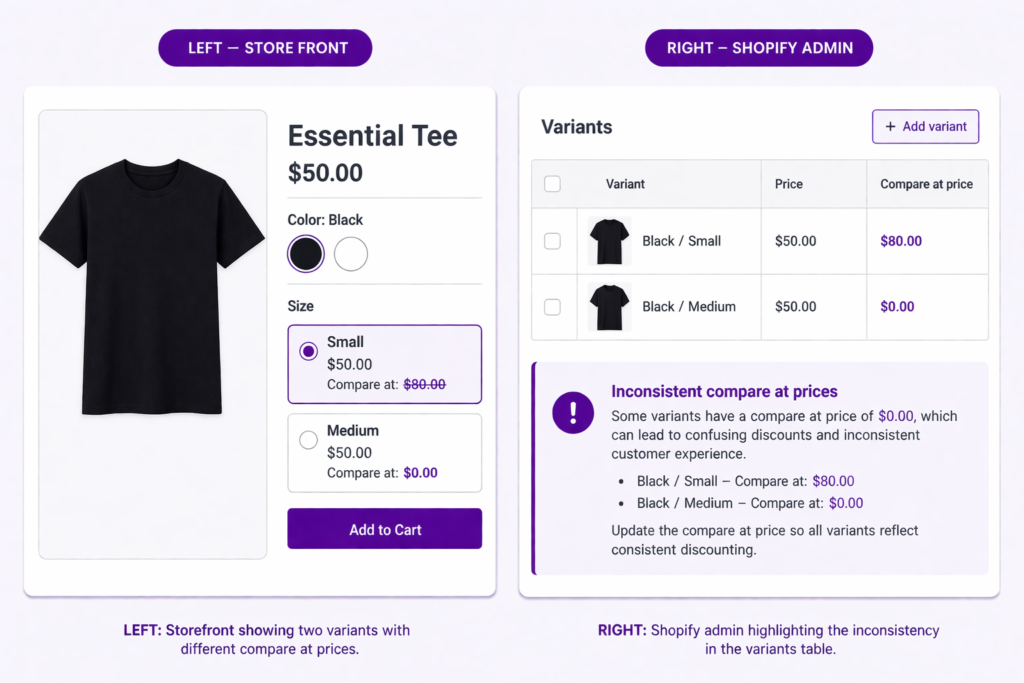This screenshot has height=683, width=1024.
Task: Click the Essential Tee product title
Action: (x=372, y=135)
